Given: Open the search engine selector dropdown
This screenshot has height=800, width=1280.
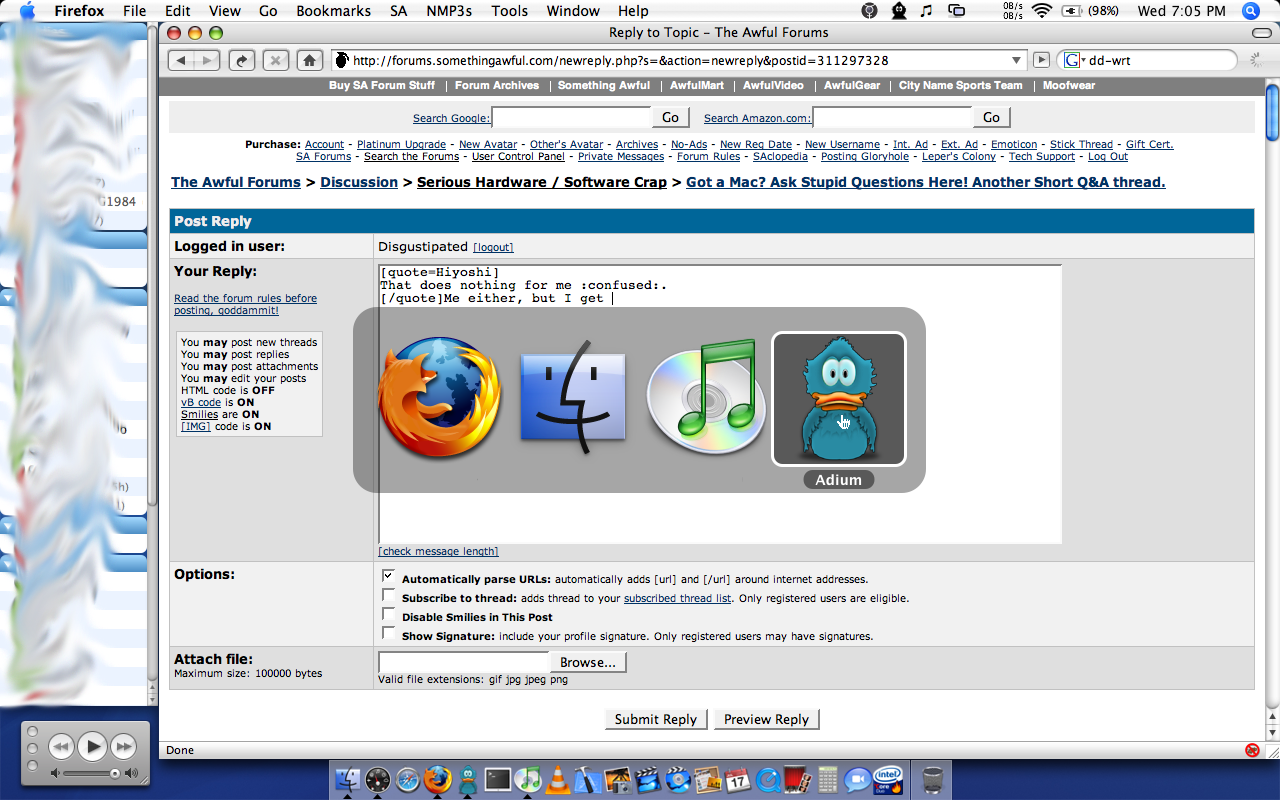Looking at the screenshot, I should click(x=1073, y=60).
